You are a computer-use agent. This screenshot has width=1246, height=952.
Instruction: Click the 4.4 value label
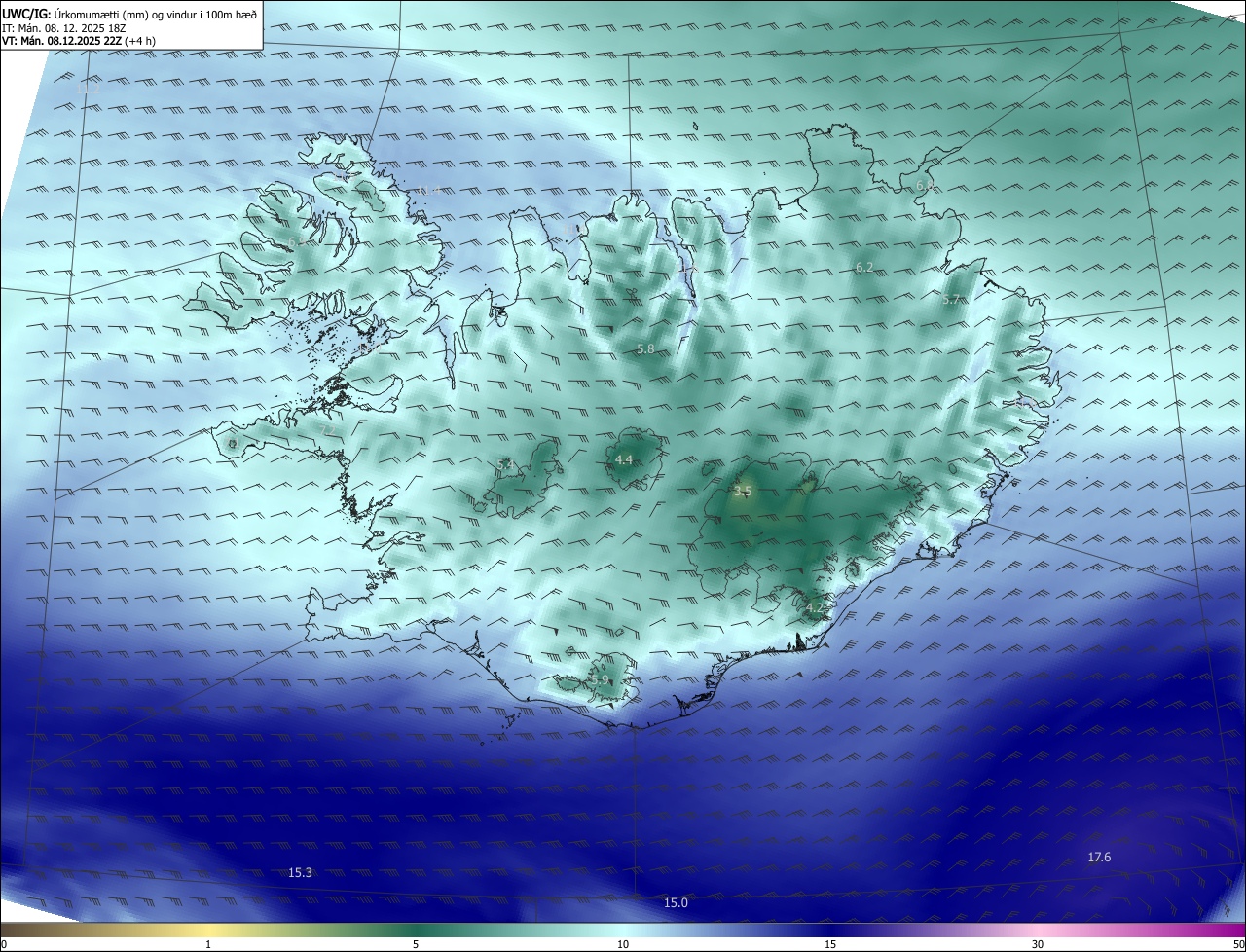[x=624, y=459]
